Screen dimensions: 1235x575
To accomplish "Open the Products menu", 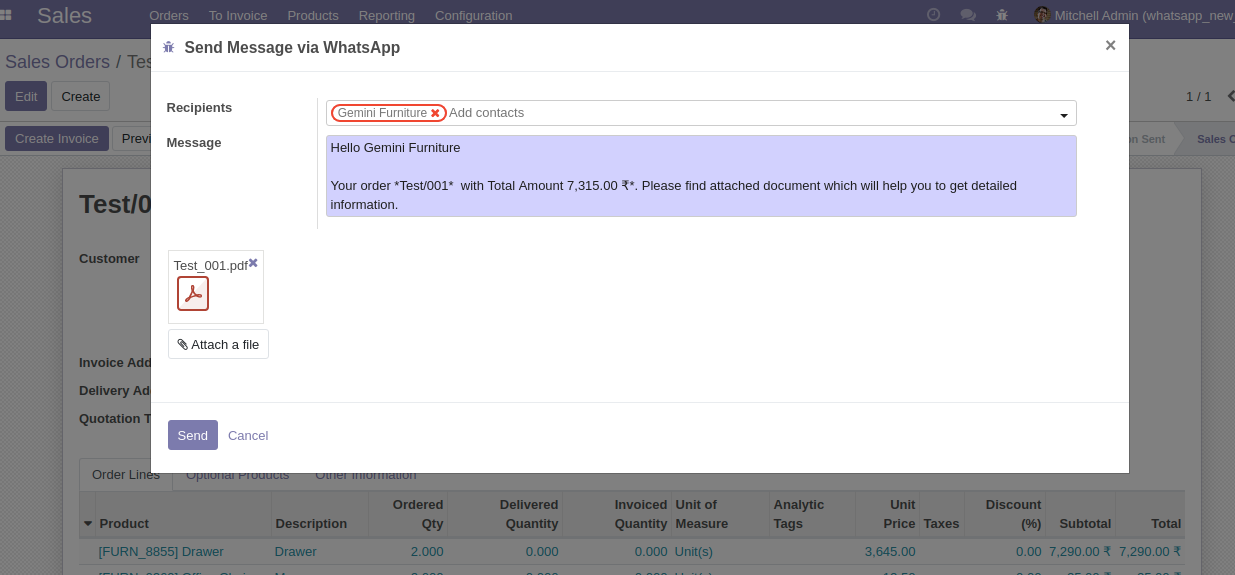I will coord(313,15).
